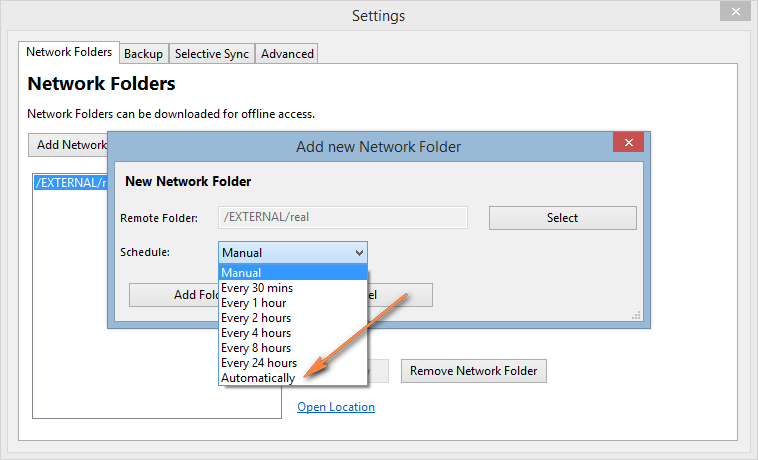Expand the Schedule dropdown arrow
This screenshot has height=460, width=759.
tap(359, 253)
